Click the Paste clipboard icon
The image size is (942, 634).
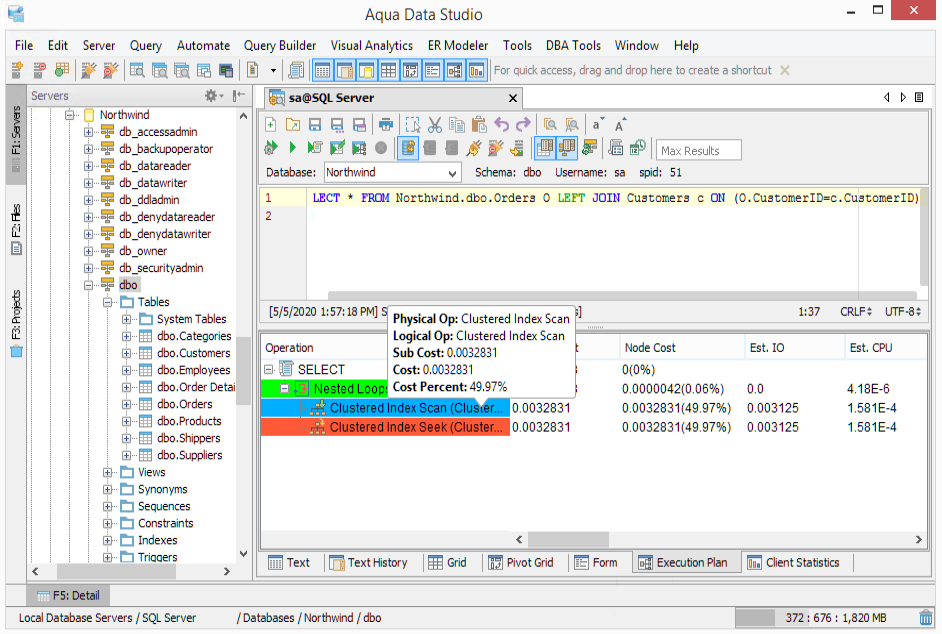(x=479, y=125)
